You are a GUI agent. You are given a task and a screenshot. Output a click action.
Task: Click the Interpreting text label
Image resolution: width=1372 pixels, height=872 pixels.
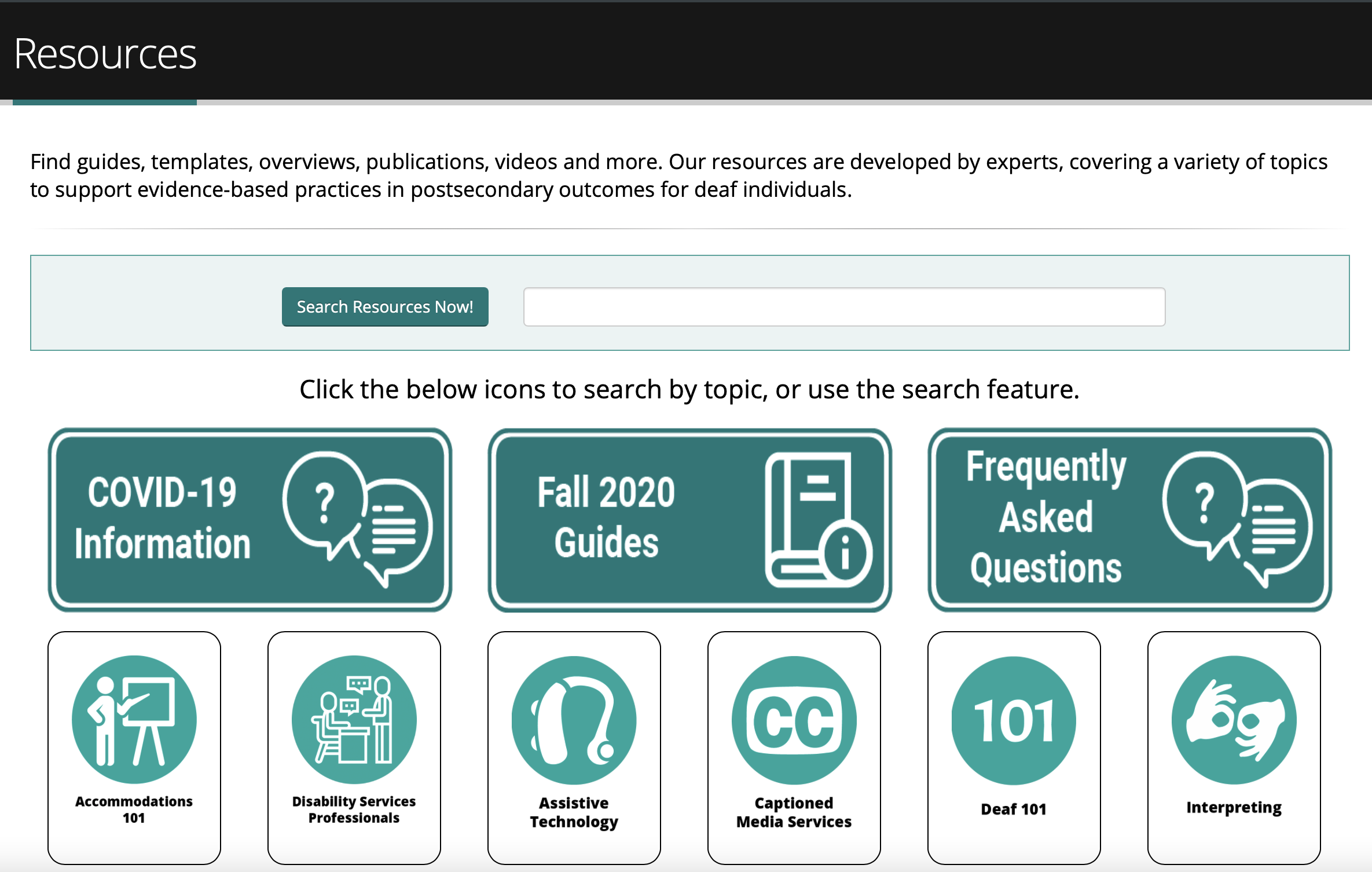[1234, 807]
